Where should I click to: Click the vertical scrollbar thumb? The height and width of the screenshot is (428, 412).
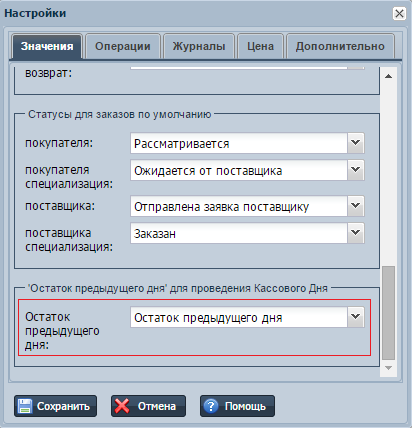[388, 313]
